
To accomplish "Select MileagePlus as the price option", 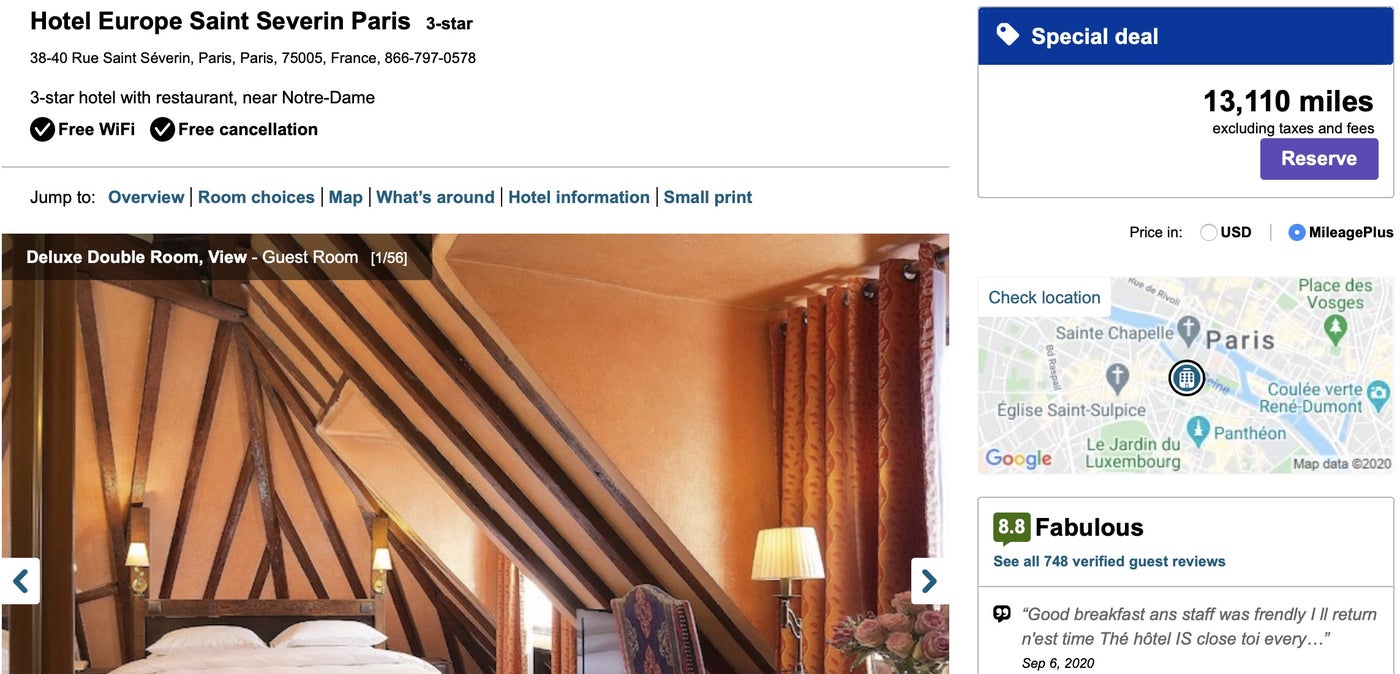I will pyautogui.click(x=1297, y=232).
